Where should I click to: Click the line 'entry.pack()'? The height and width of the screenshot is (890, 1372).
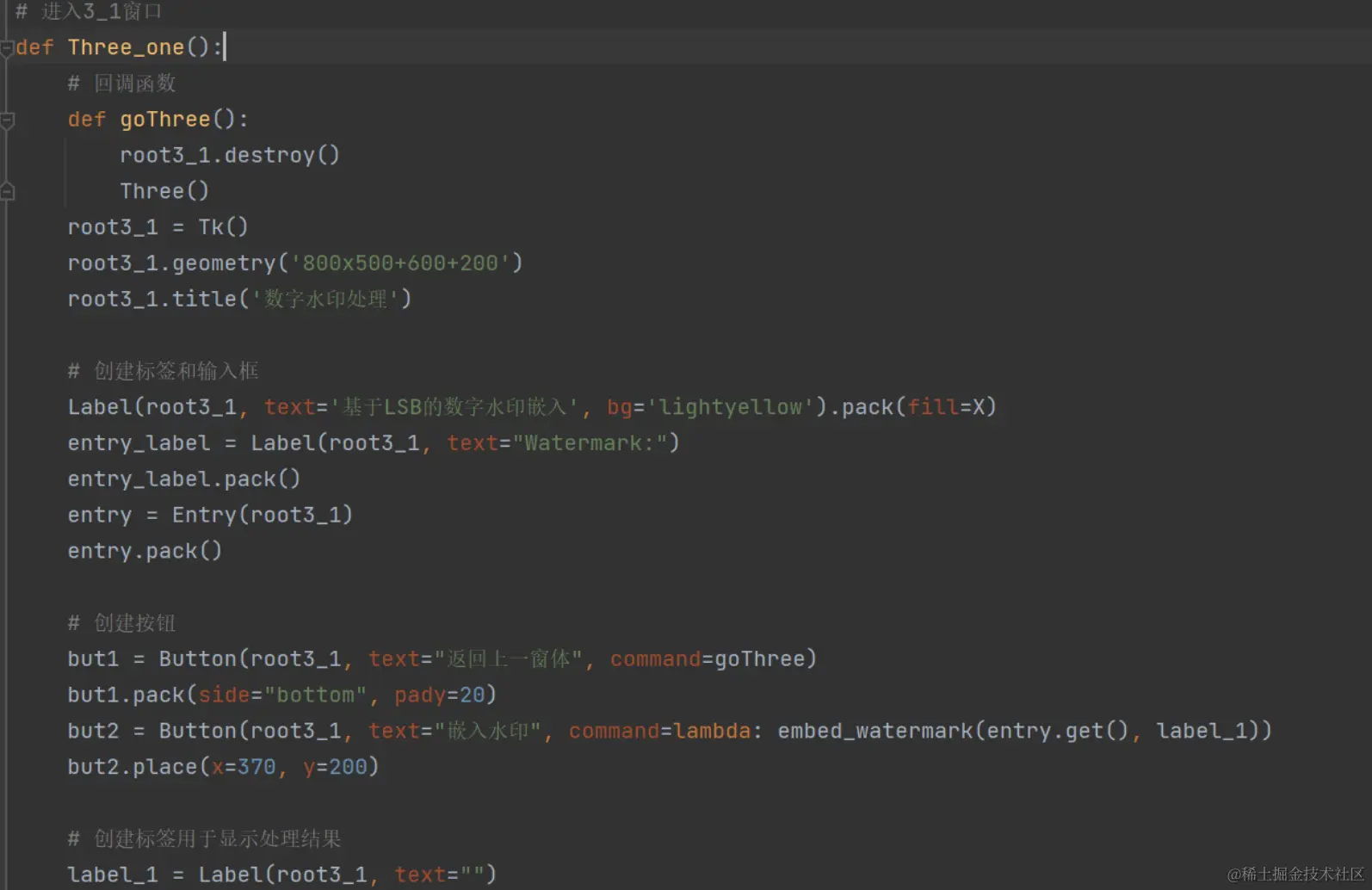pyautogui.click(x=145, y=551)
